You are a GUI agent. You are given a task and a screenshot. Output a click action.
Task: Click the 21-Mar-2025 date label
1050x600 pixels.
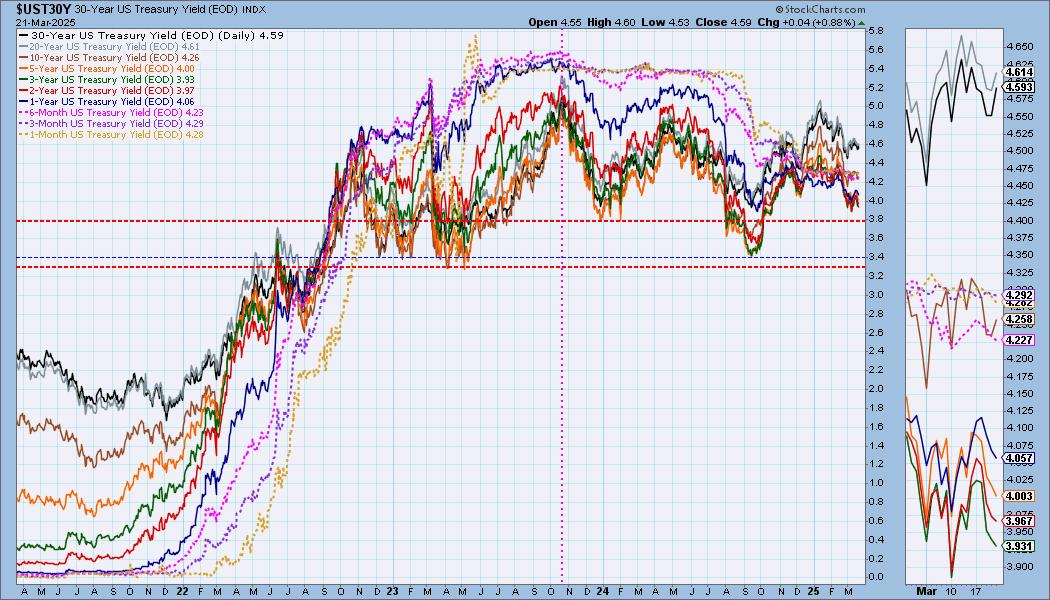[46, 22]
